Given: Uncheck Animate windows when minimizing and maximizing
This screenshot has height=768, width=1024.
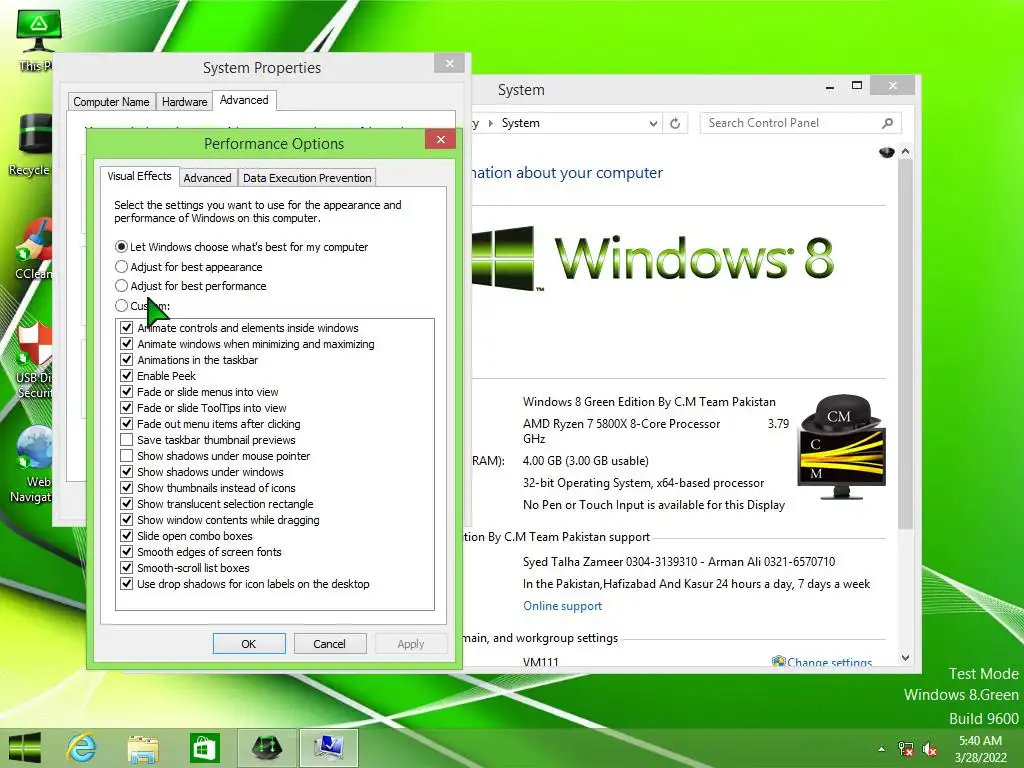Looking at the screenshot, I should (127, 344).
